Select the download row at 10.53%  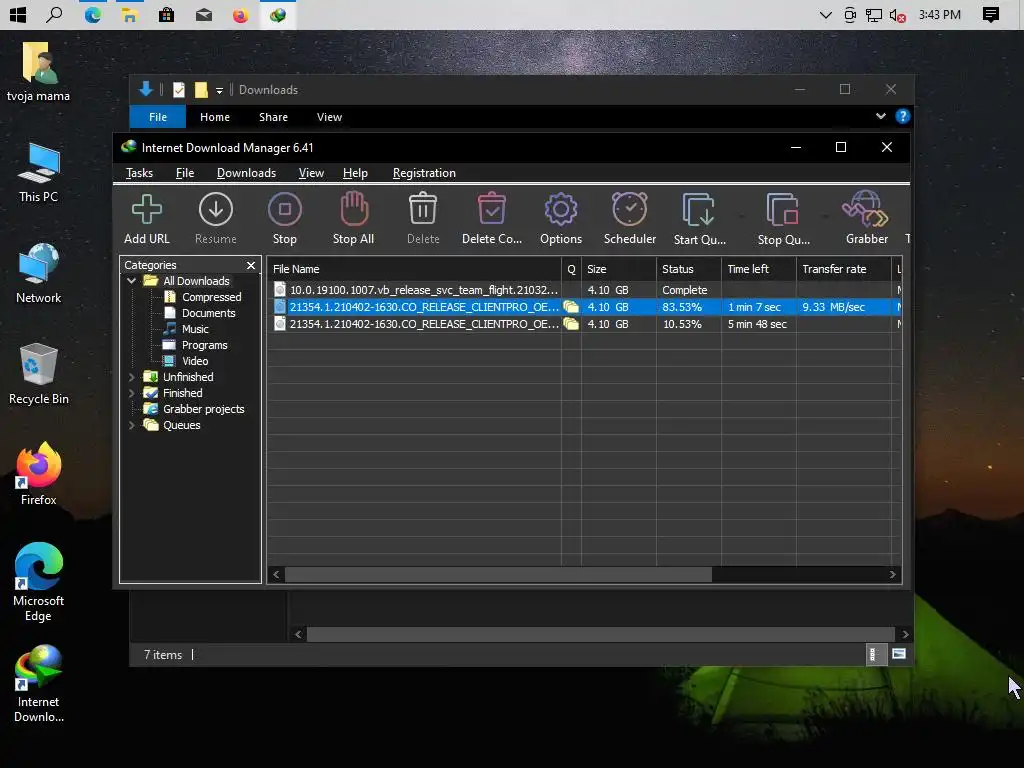point(584,324)
